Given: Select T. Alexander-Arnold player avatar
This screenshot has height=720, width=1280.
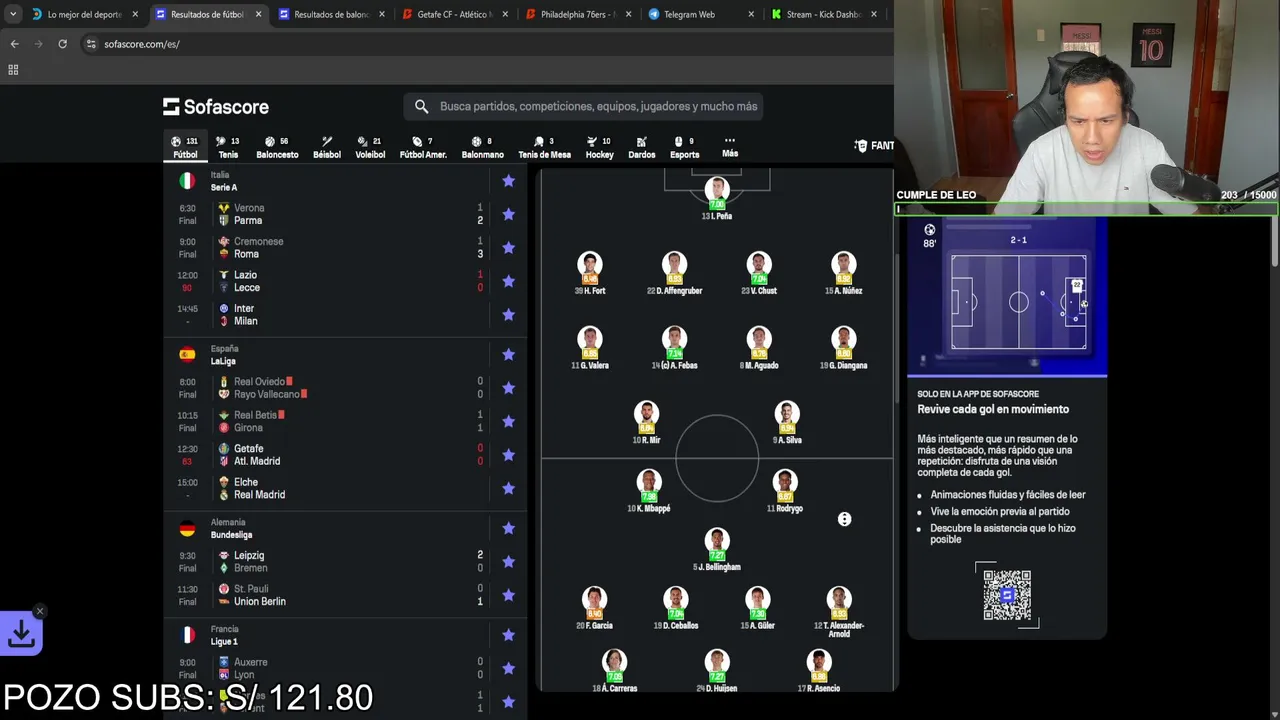Looking at the screenshot, I should (839, 599).
